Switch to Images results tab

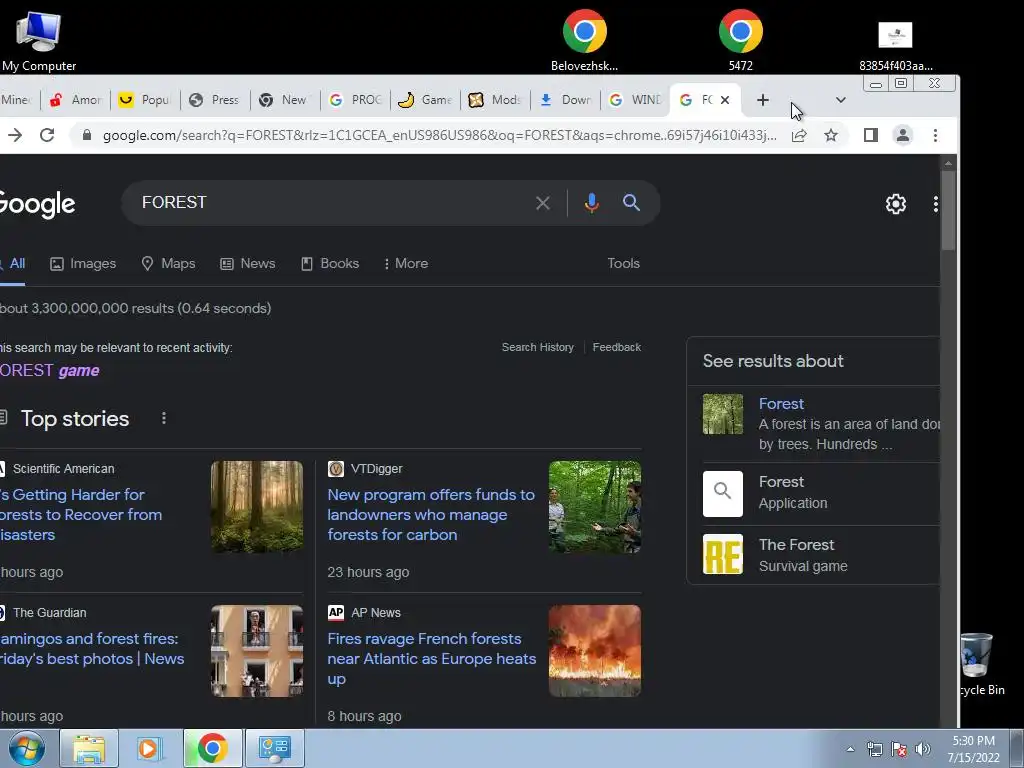[x=83, y=264]
